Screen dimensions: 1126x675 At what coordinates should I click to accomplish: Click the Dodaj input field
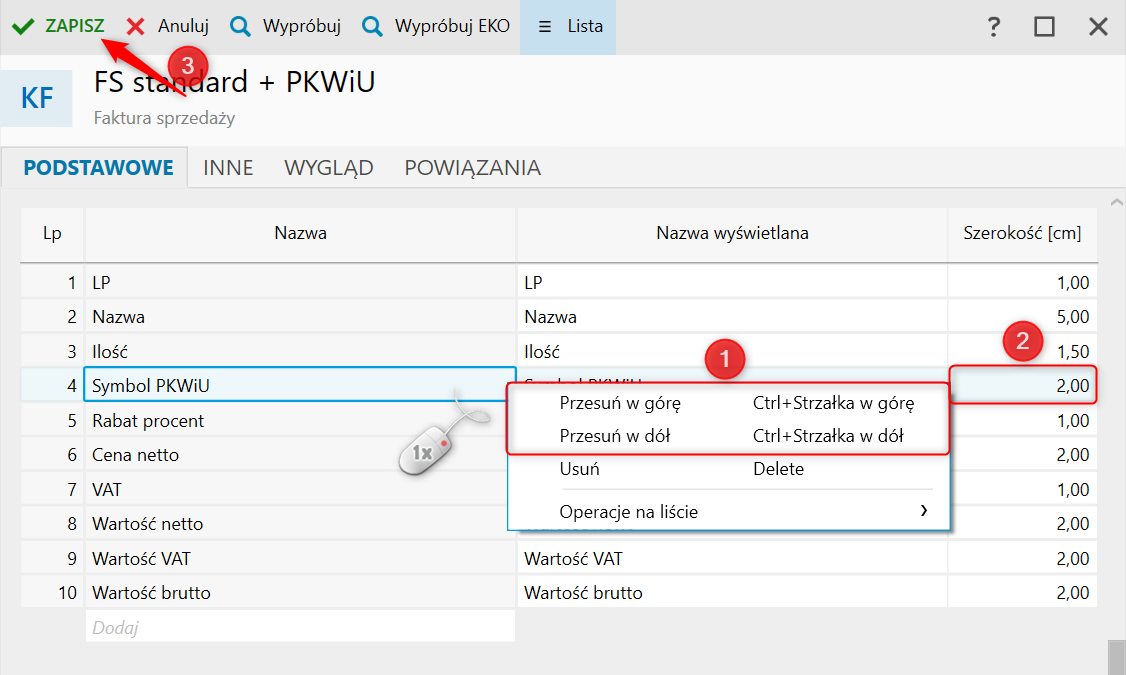click(300, 627)
